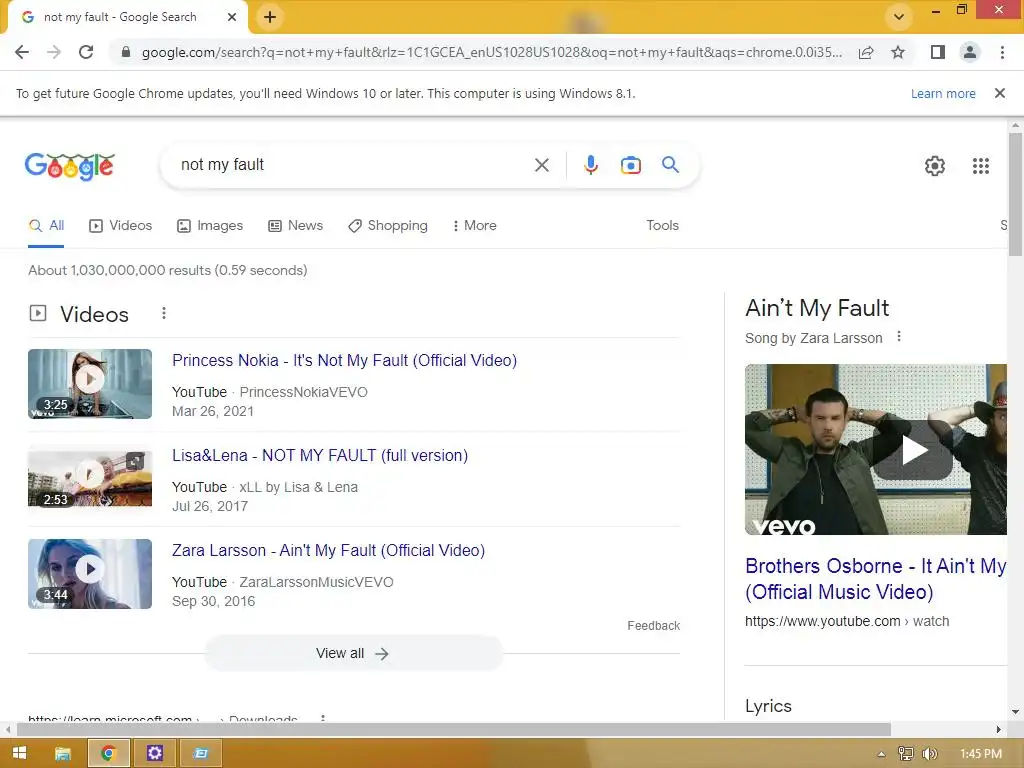
Task: Open the purple gear taskbar app
Action: [x=154, y=753]
